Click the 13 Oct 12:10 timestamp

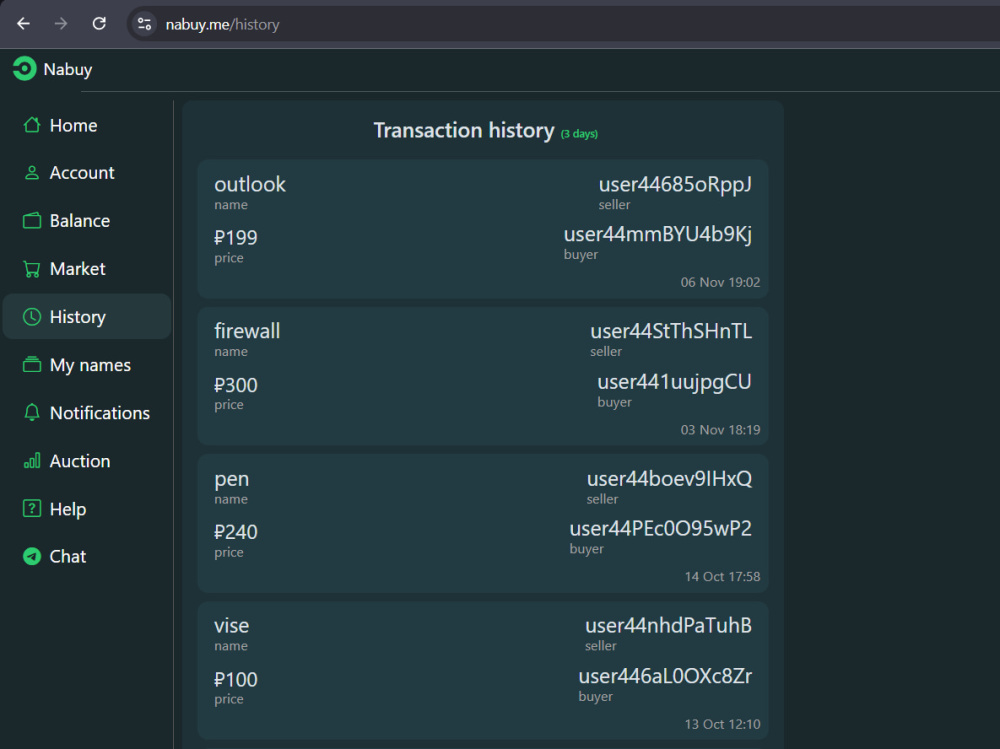click(x=723, y=724)
